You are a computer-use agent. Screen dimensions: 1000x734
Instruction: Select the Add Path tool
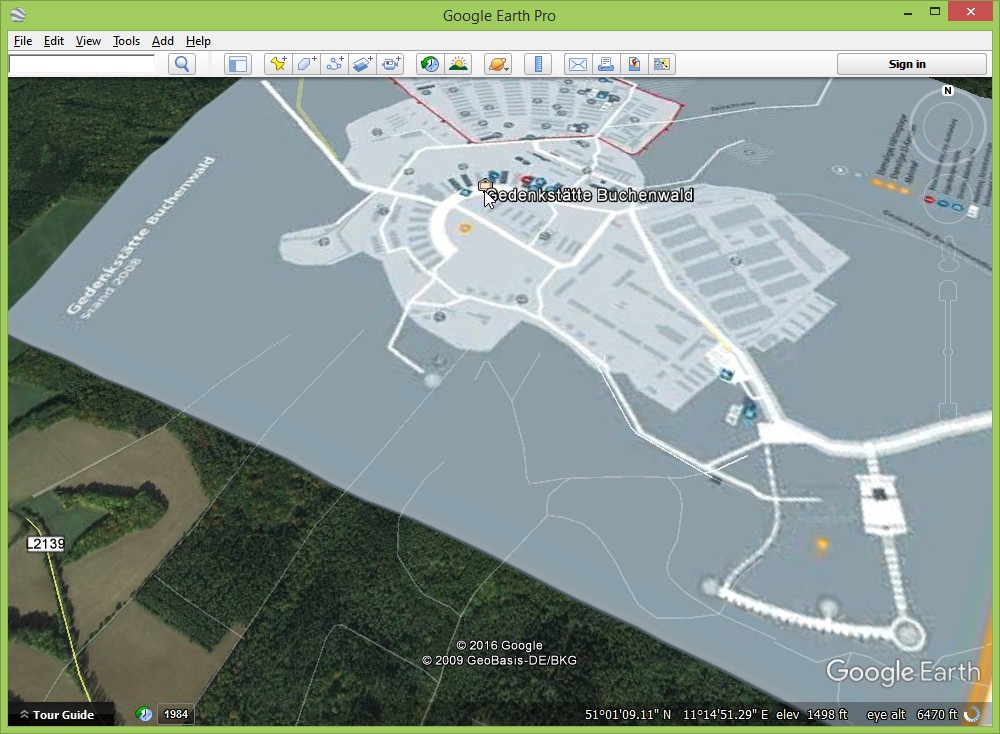334,64
